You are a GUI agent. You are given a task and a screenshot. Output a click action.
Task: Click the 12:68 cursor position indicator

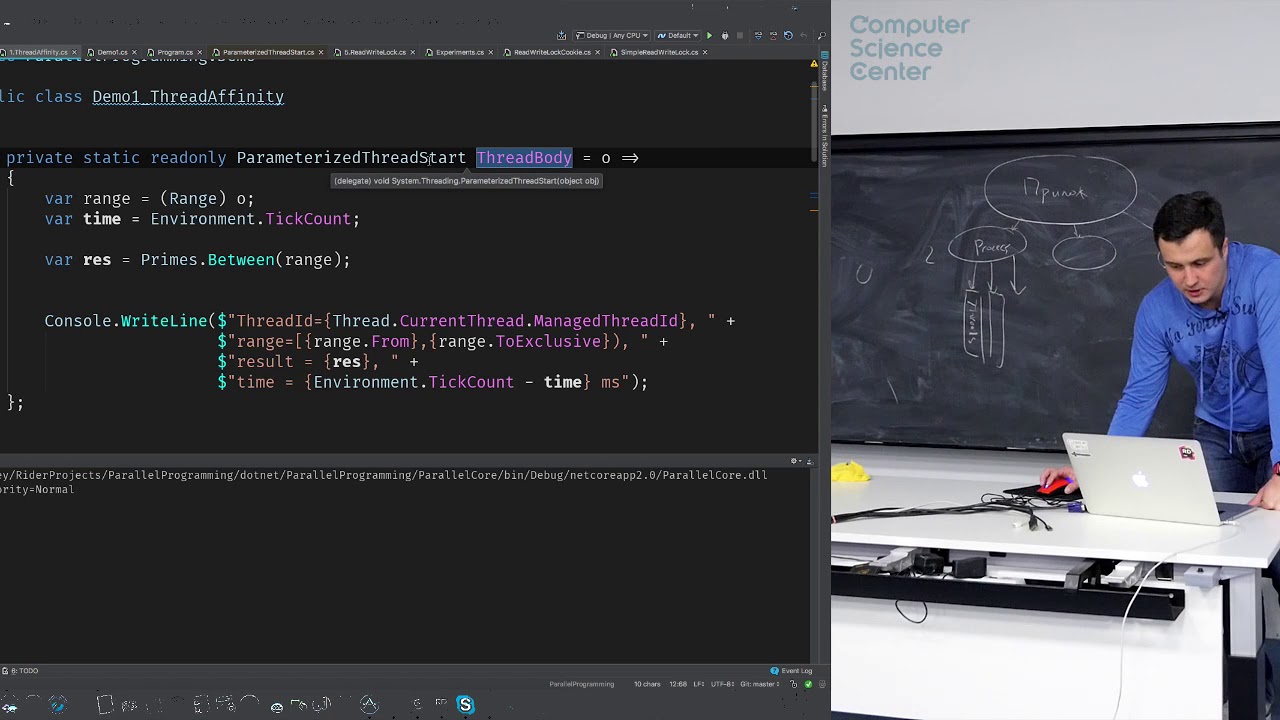678,684
